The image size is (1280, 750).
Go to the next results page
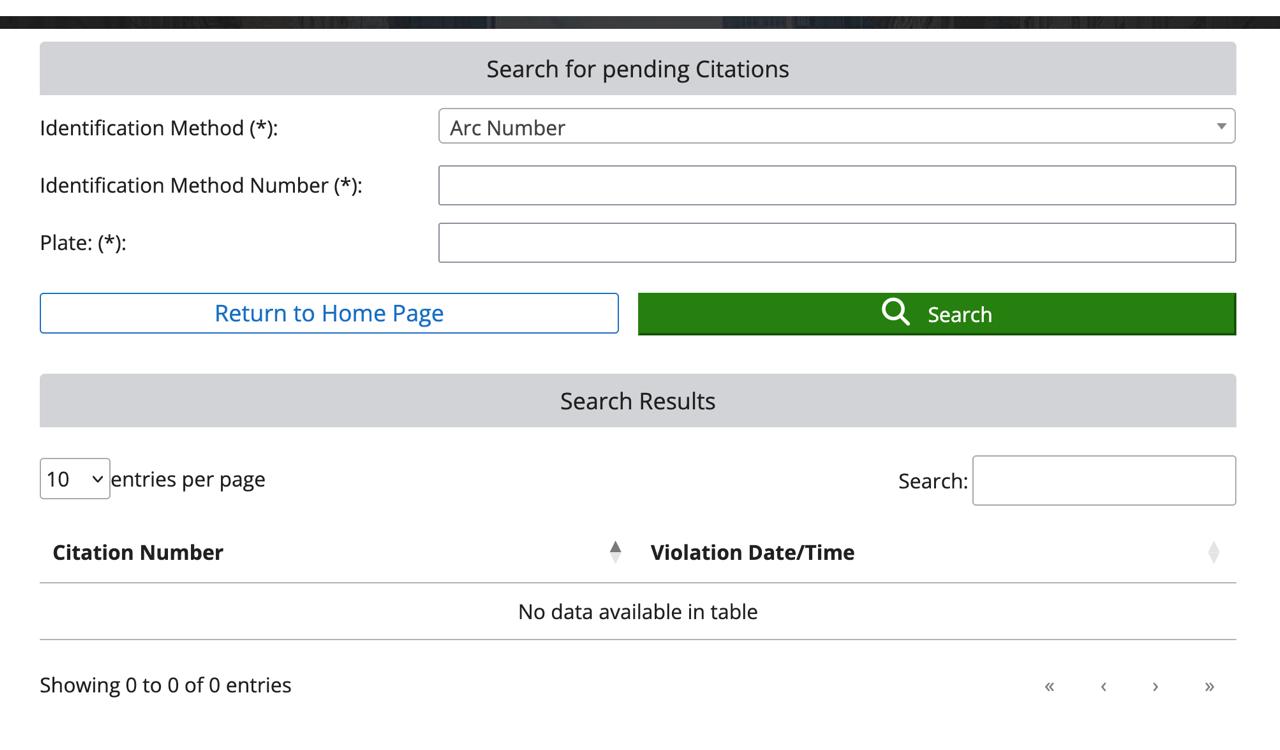click(x=1155, y=686)
